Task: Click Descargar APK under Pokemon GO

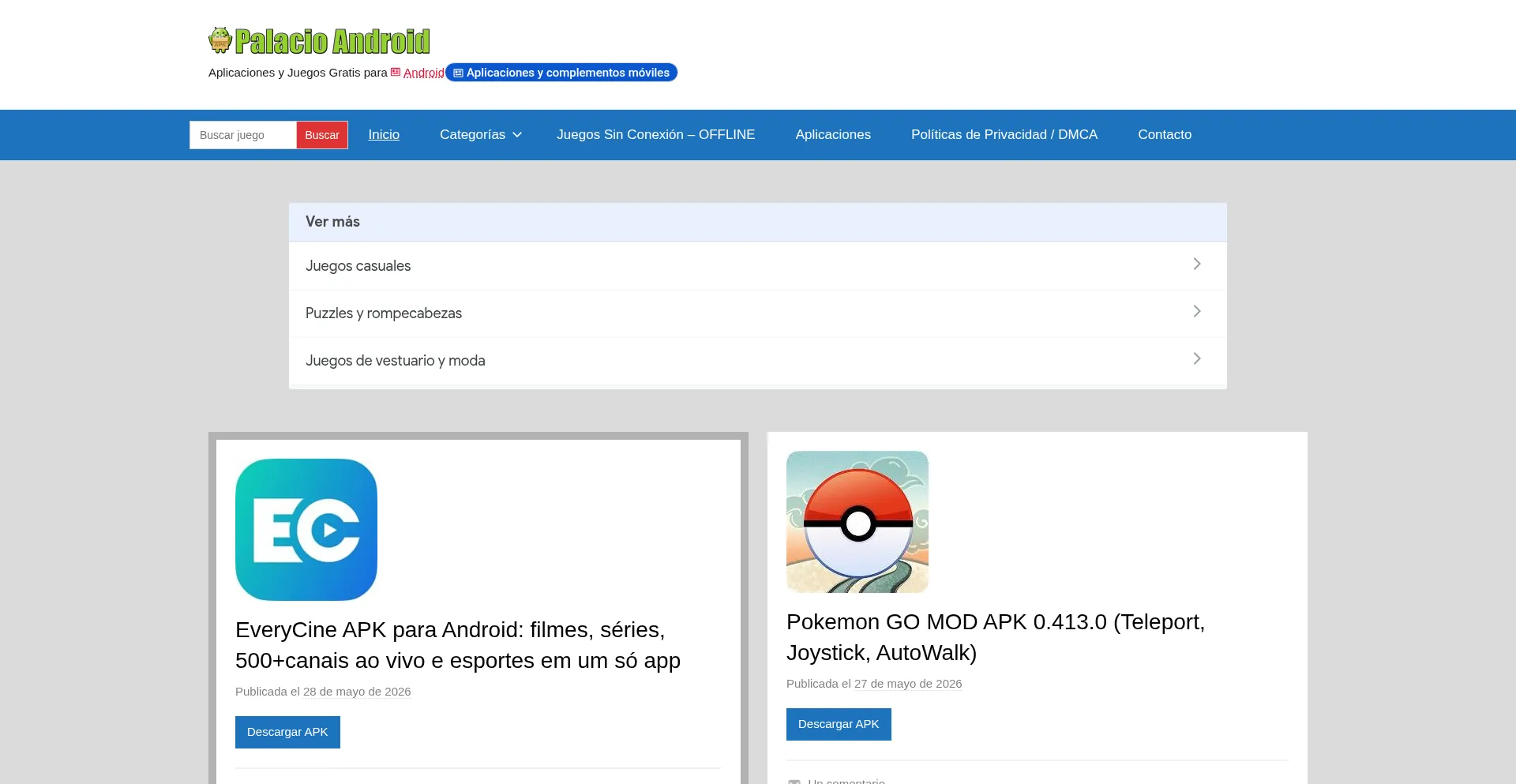Action: tap(839, 724)
